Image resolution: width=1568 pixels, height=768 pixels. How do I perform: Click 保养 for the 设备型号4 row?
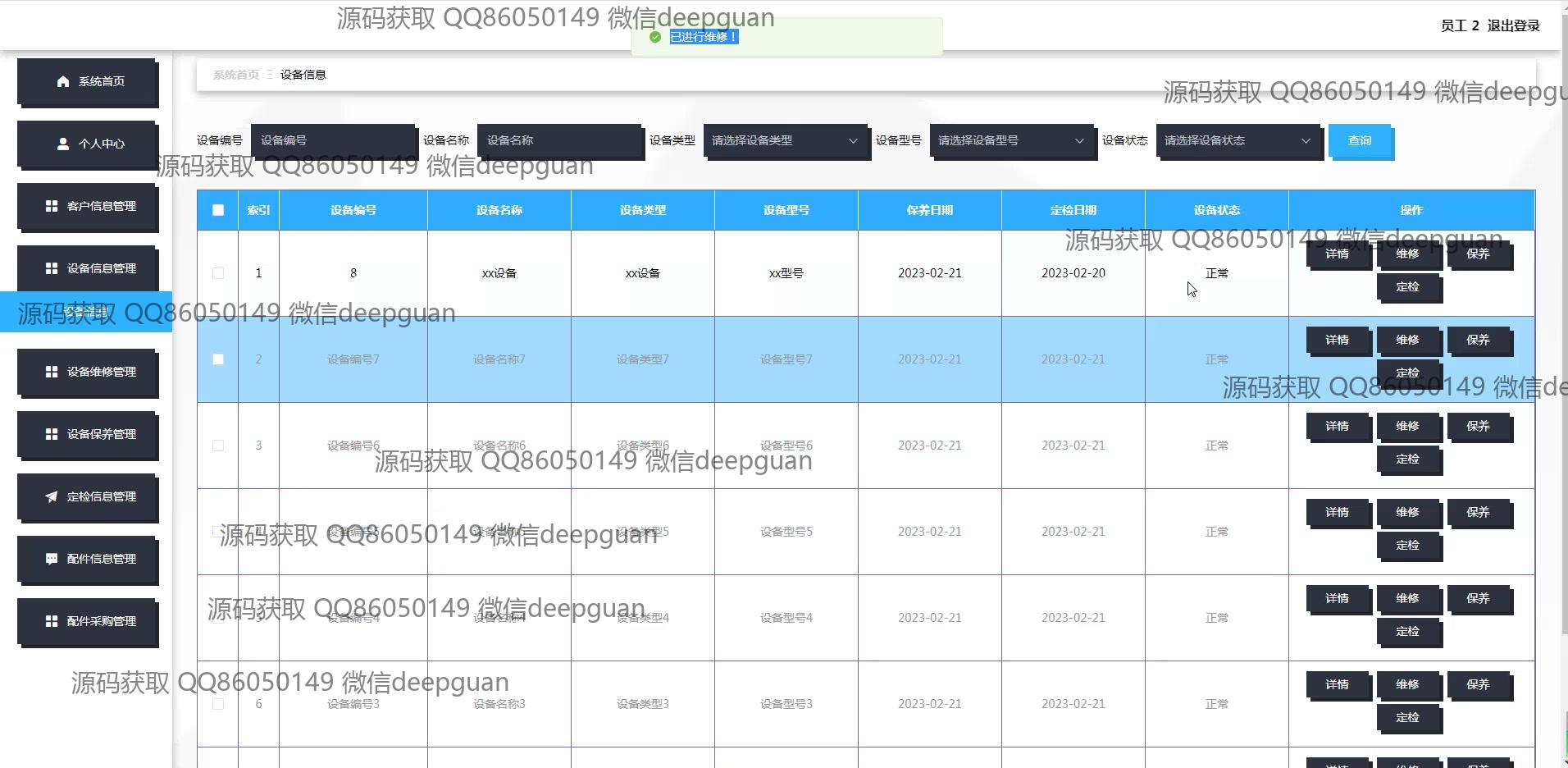point(1479,599)
